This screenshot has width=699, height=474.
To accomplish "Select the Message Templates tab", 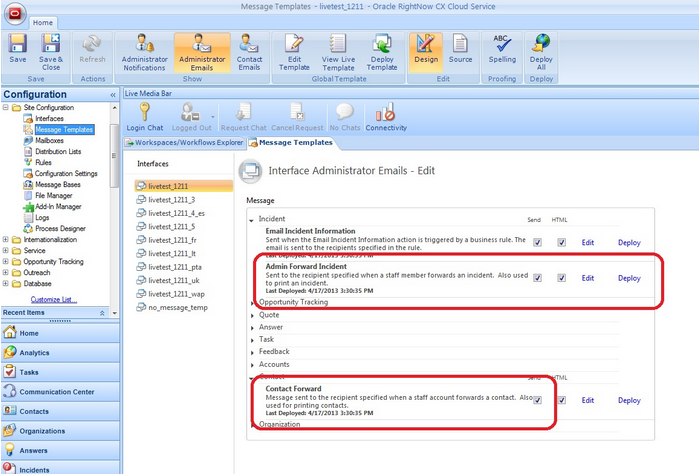I will [292, 143].
